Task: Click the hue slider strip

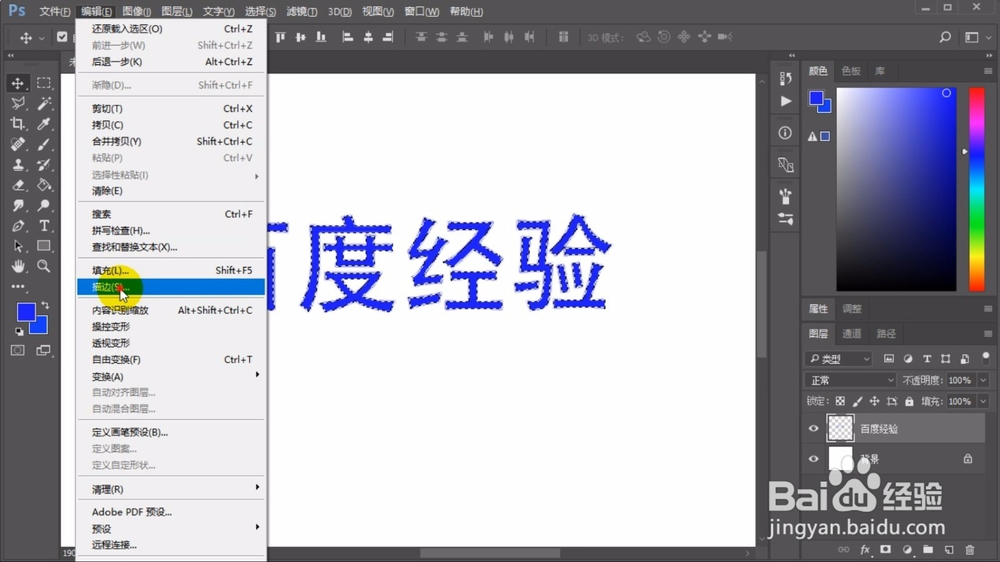Action: 976,189
